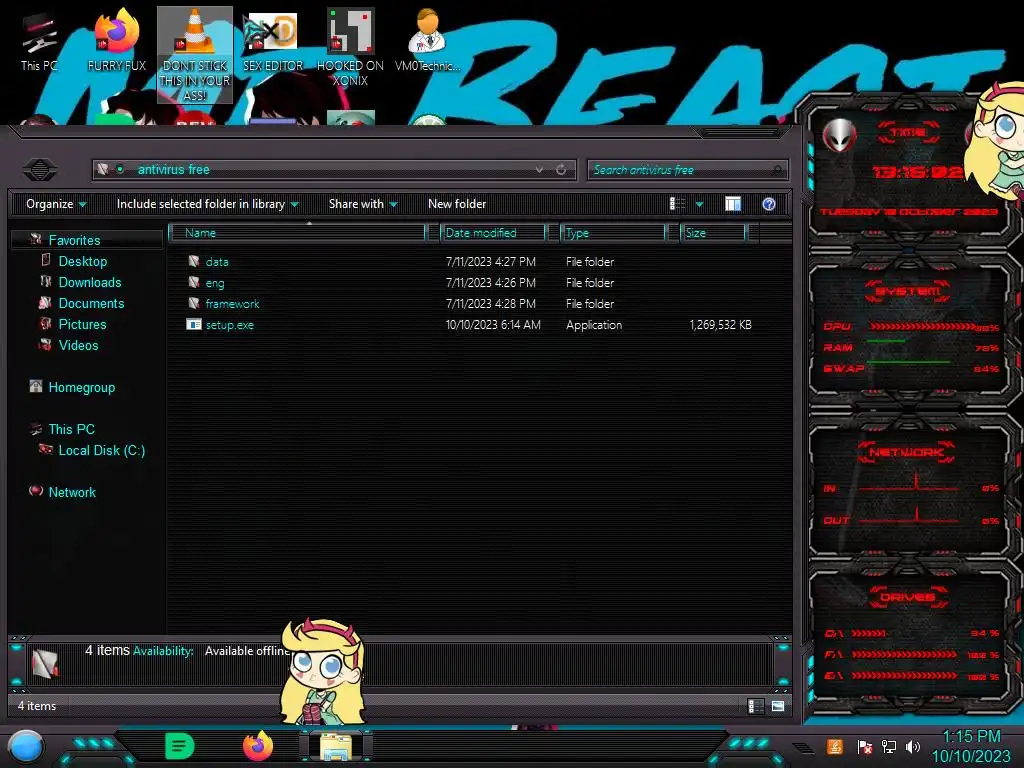Select the framework folder row
1024x768 pixels.
(470, 304)
